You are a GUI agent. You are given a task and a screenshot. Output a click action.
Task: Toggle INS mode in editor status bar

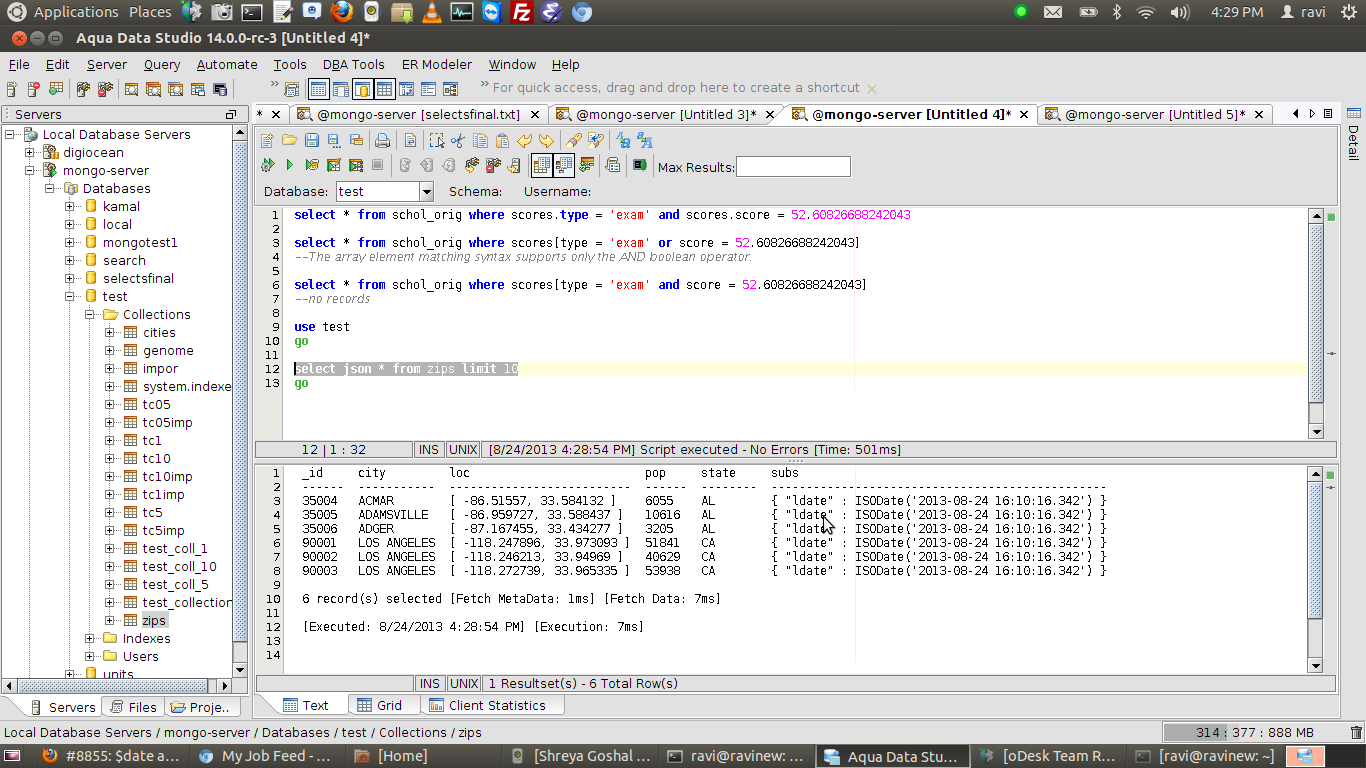coord(430,450)
